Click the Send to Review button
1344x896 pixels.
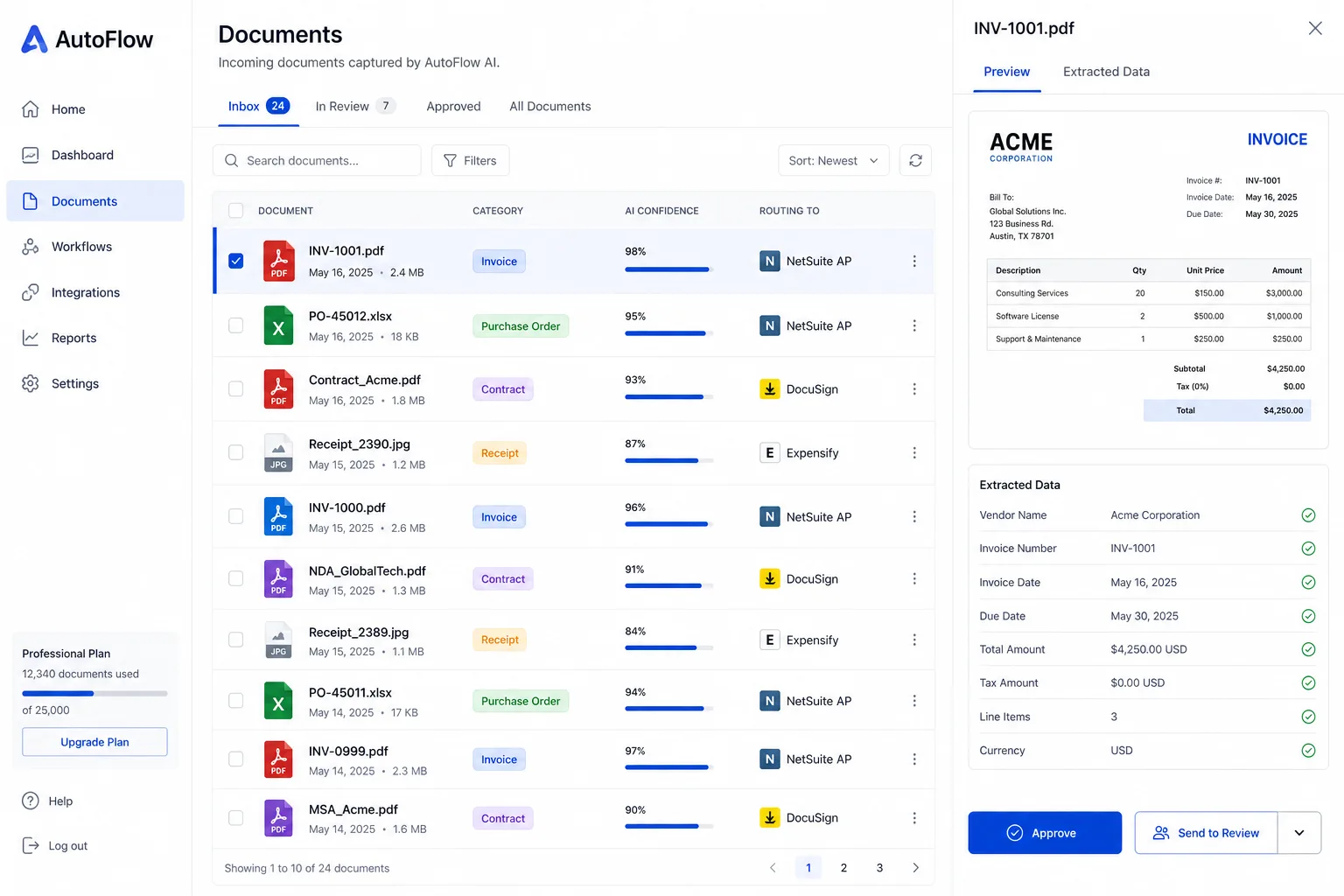[x=1207, y=833]
